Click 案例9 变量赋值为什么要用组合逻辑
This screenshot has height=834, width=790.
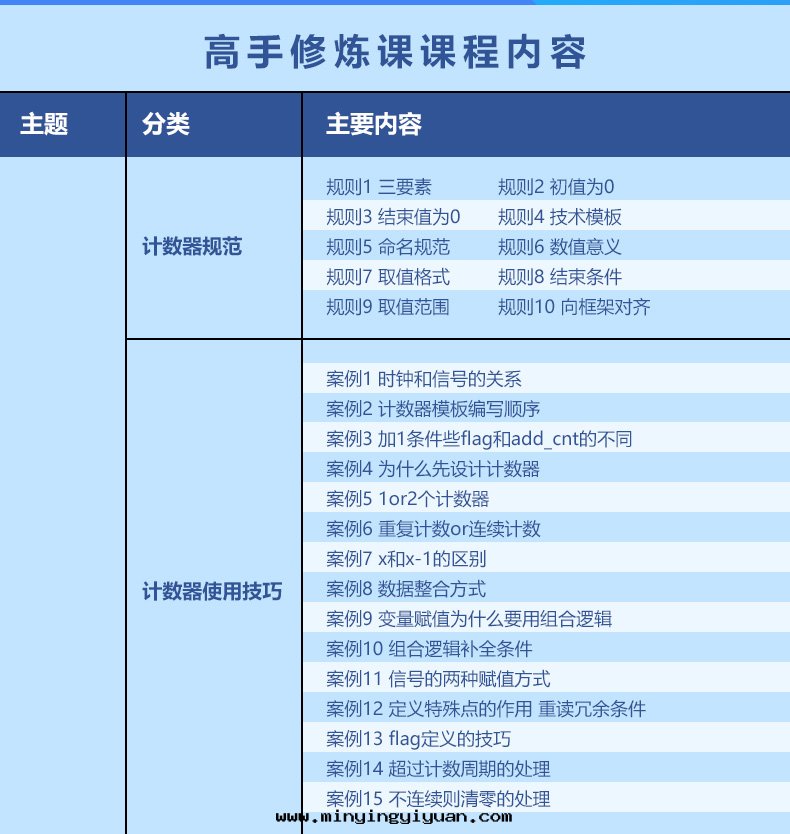pos(469,619)
